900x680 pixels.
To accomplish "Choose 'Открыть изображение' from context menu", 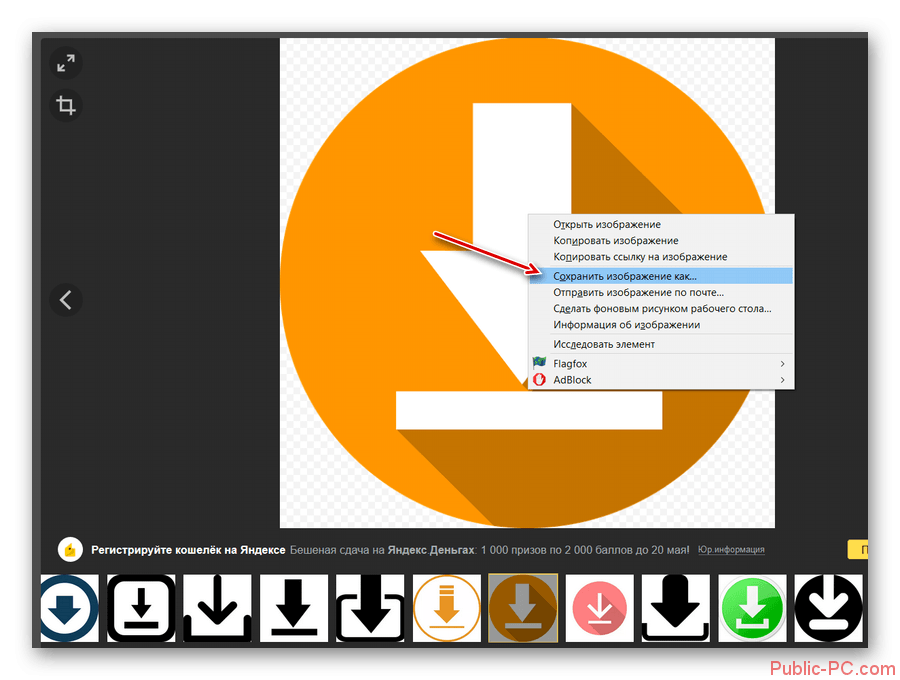I will click(606, 225).
